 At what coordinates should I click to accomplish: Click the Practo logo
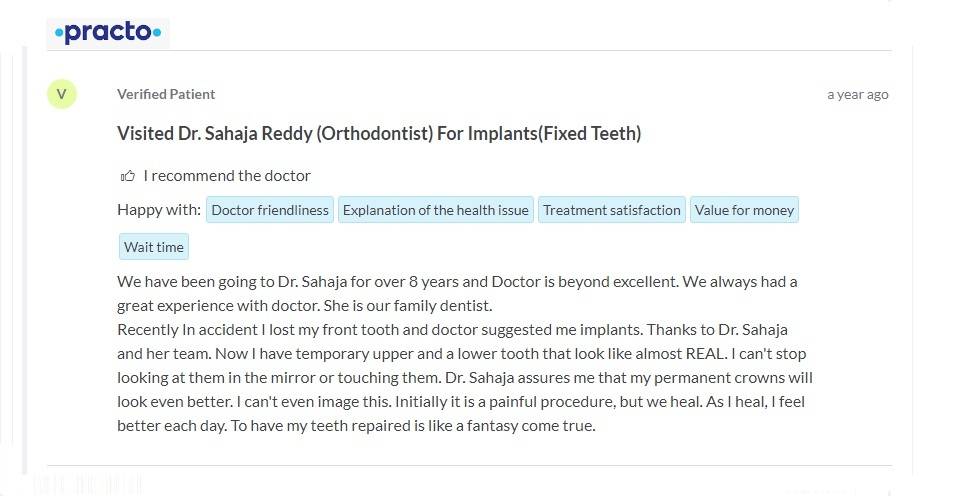click(108, 33)
